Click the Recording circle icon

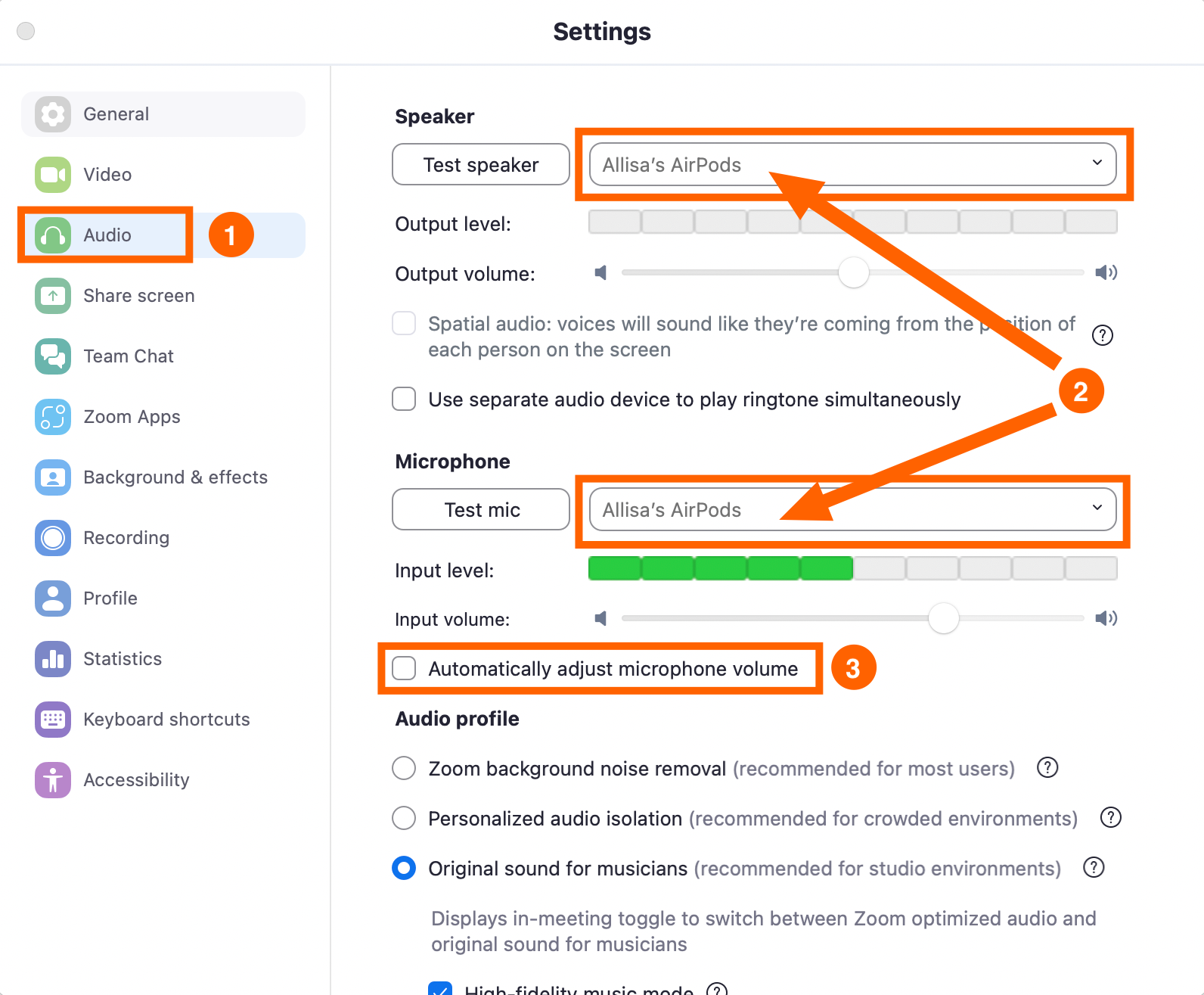pos(53,538)
